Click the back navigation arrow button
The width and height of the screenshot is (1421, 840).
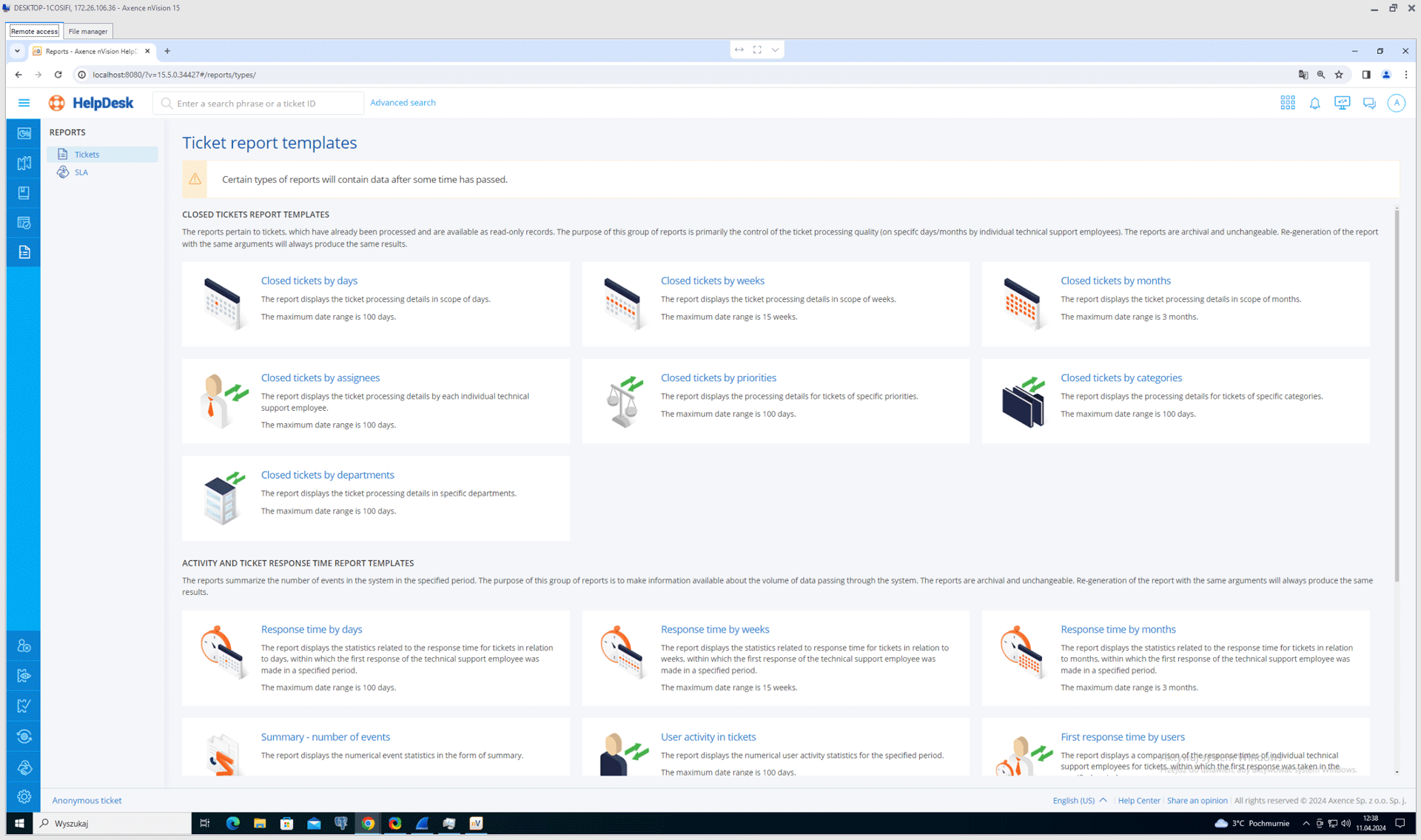[18, 74]
